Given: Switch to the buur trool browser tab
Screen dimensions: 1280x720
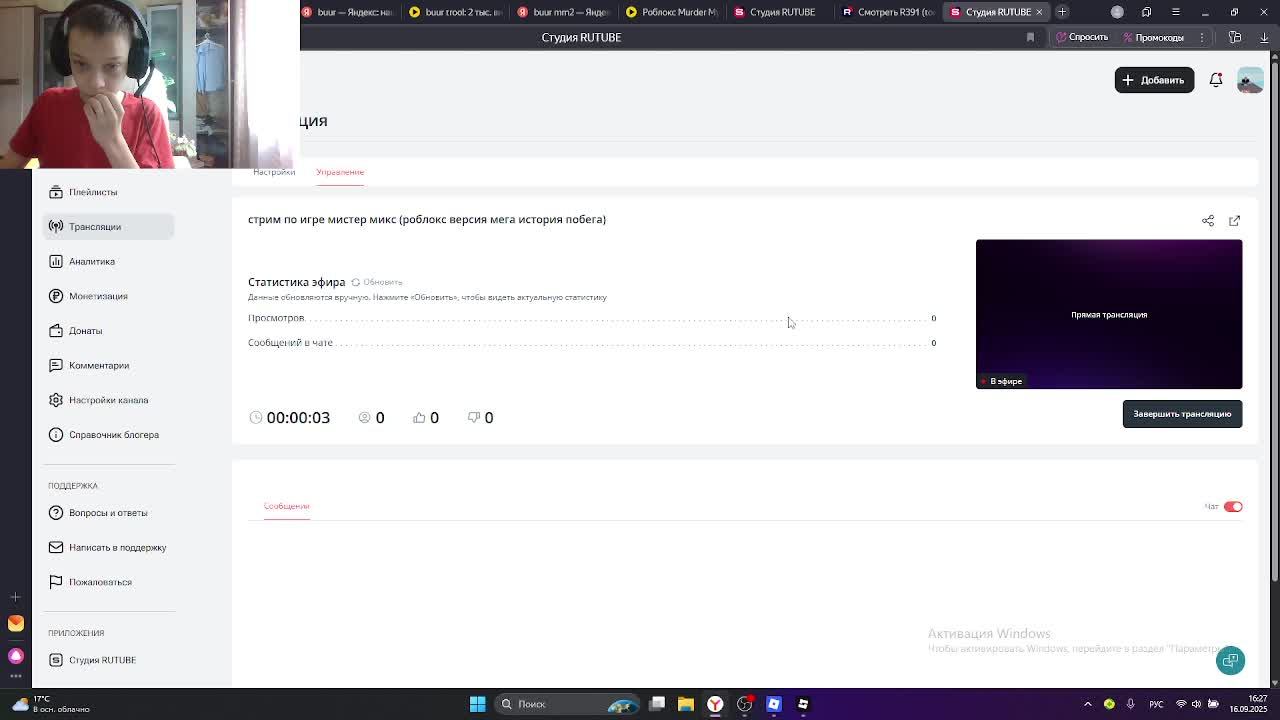Looking at the screenshot, I should [x=455, y=12].
